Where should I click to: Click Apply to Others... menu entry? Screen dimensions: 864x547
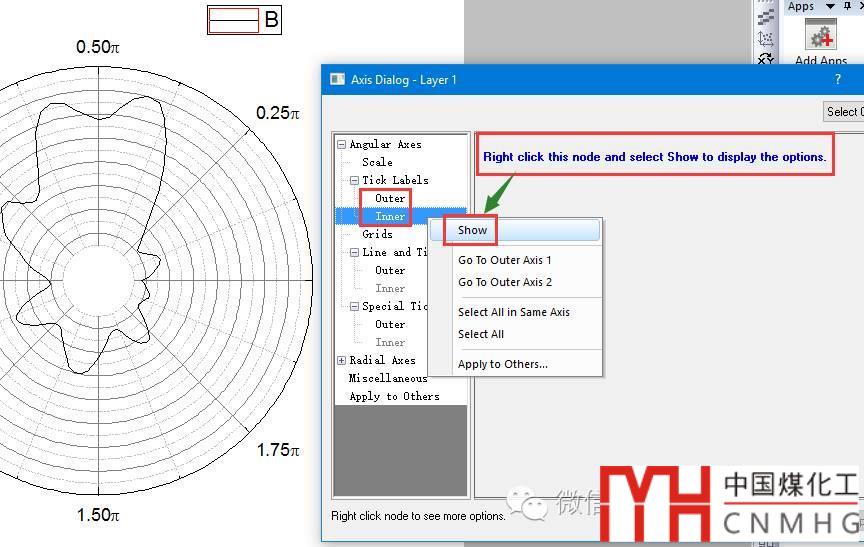pyautogui.click(x=502, y=364)
